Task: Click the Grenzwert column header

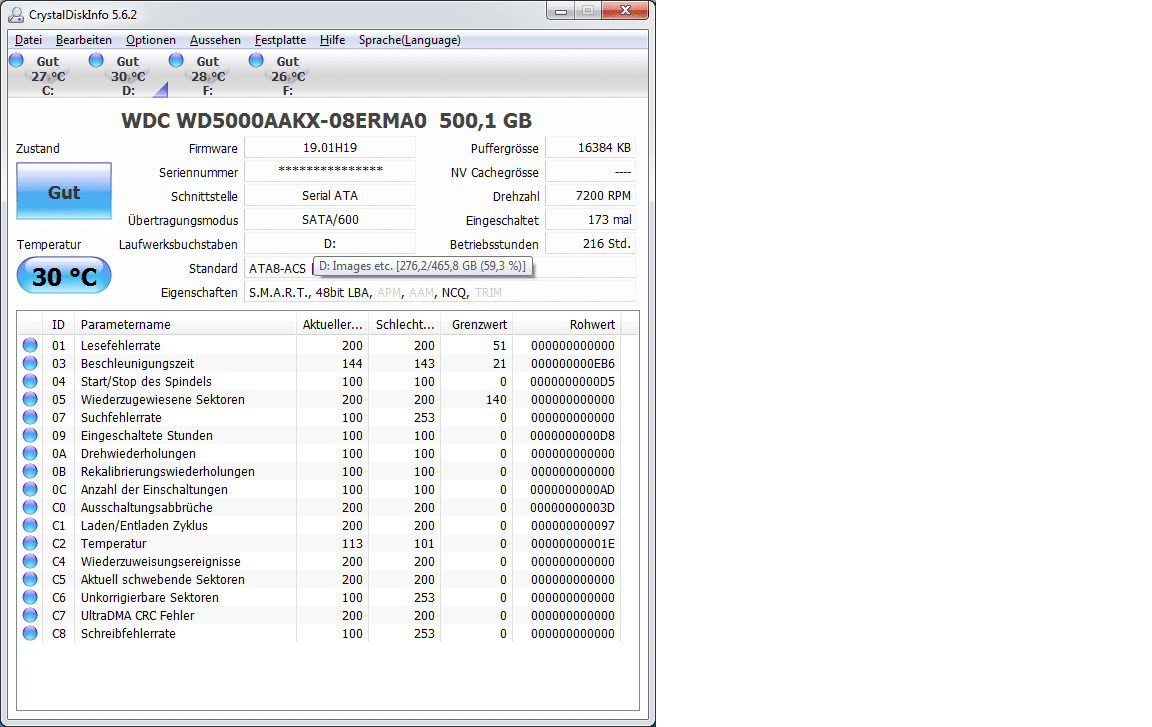Action: click(477, 325)
